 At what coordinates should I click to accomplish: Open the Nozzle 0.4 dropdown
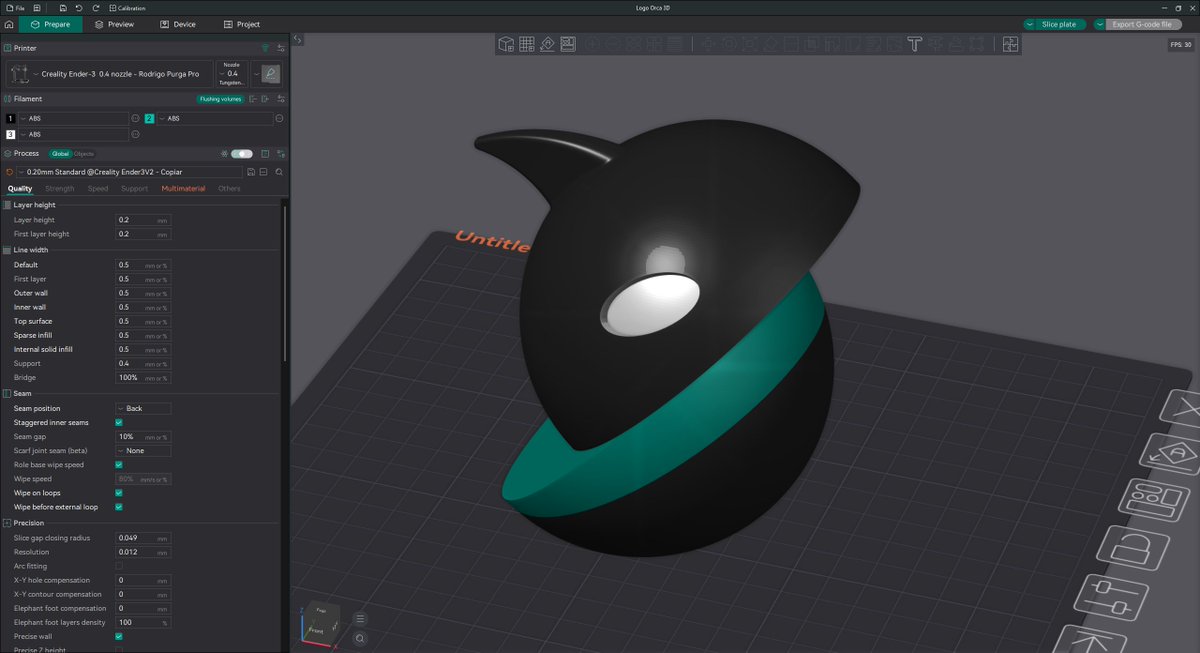click(232, 74)
